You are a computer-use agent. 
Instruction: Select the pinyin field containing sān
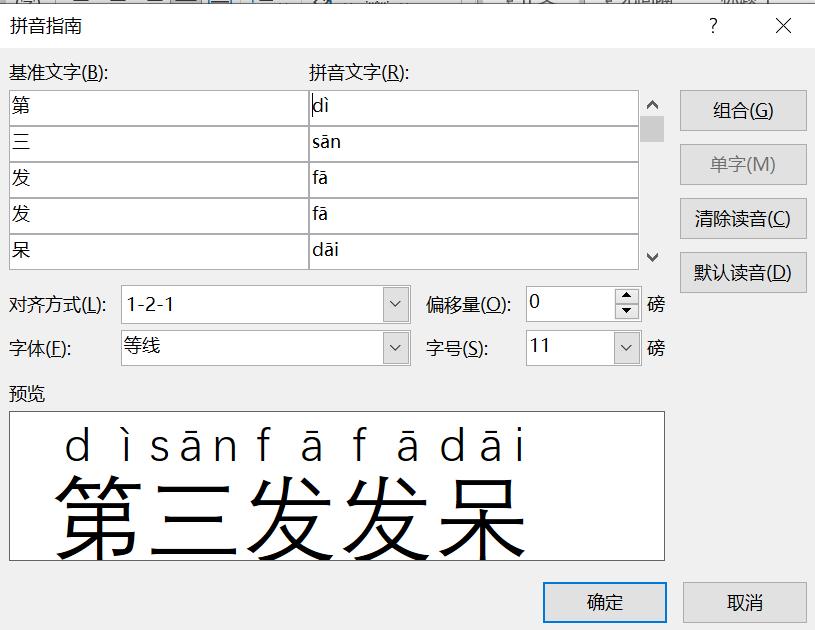point(470,142)
